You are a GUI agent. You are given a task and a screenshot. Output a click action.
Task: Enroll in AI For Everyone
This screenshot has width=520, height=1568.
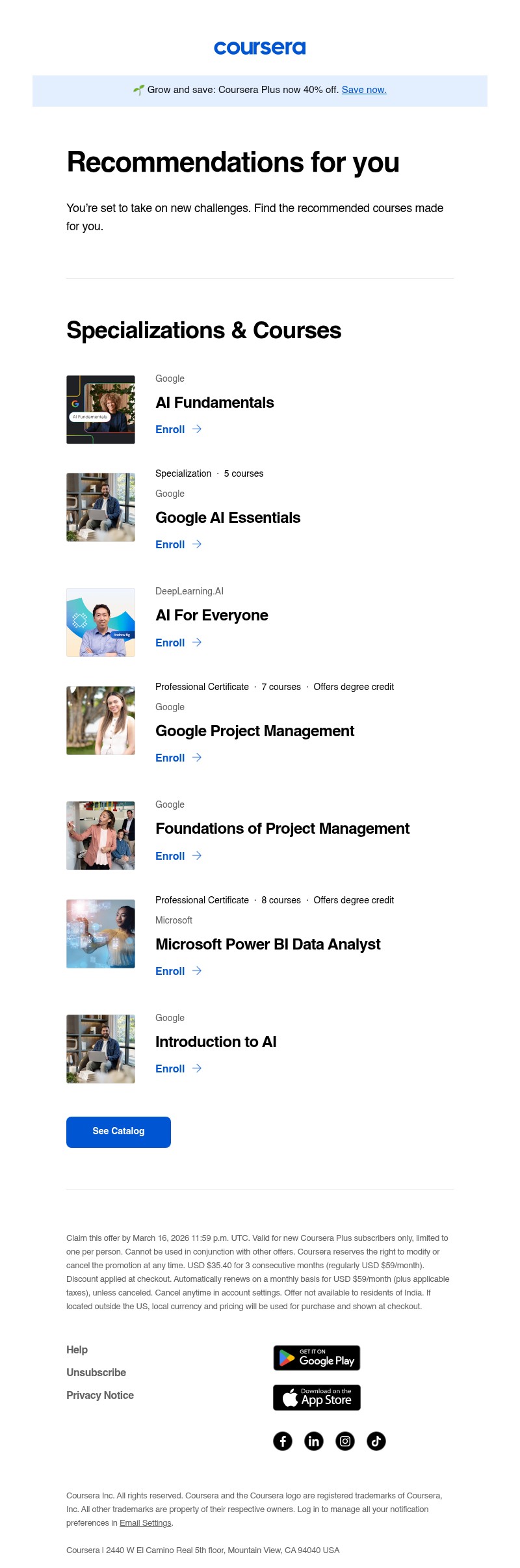click(170, 643)
